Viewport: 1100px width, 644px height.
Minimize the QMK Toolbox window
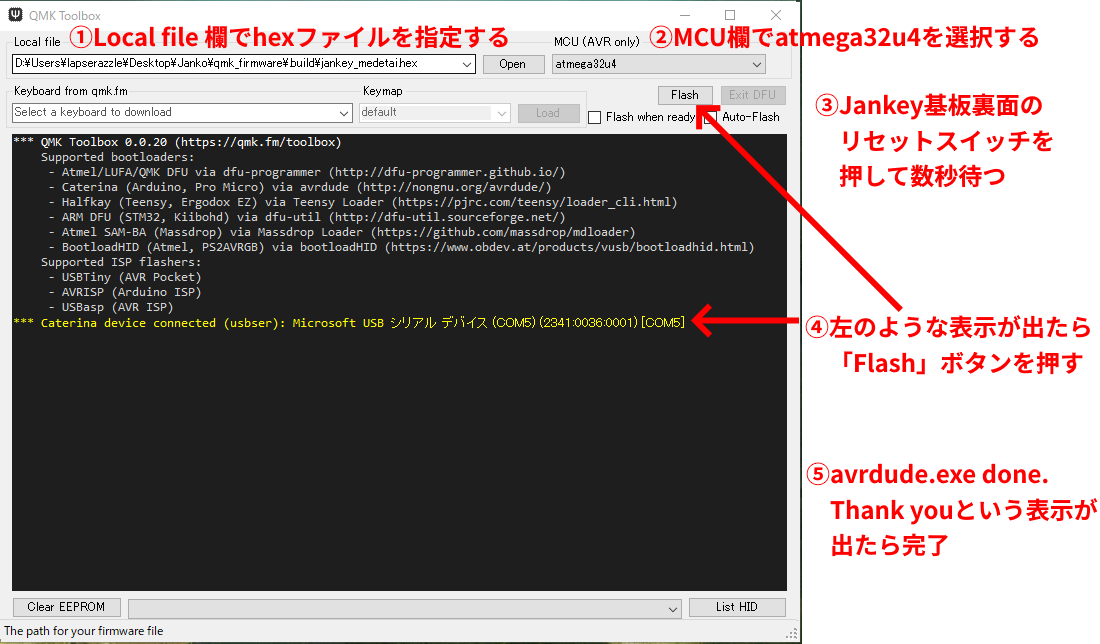684,16
